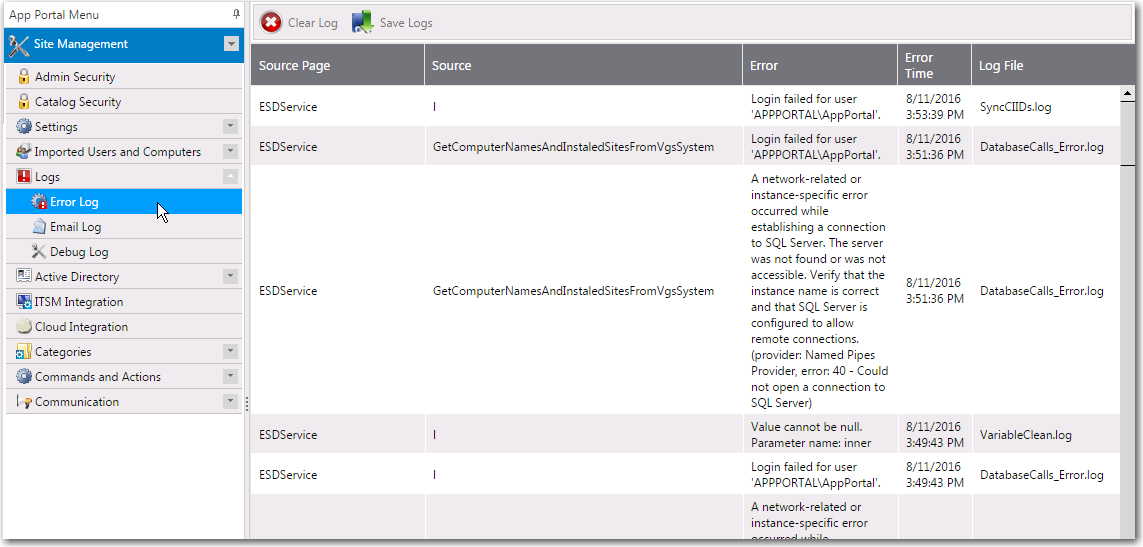Select Imported Users and Computers
This screenshot has width=1143, height=547.
pyautogui.click(x=117, y=152)
